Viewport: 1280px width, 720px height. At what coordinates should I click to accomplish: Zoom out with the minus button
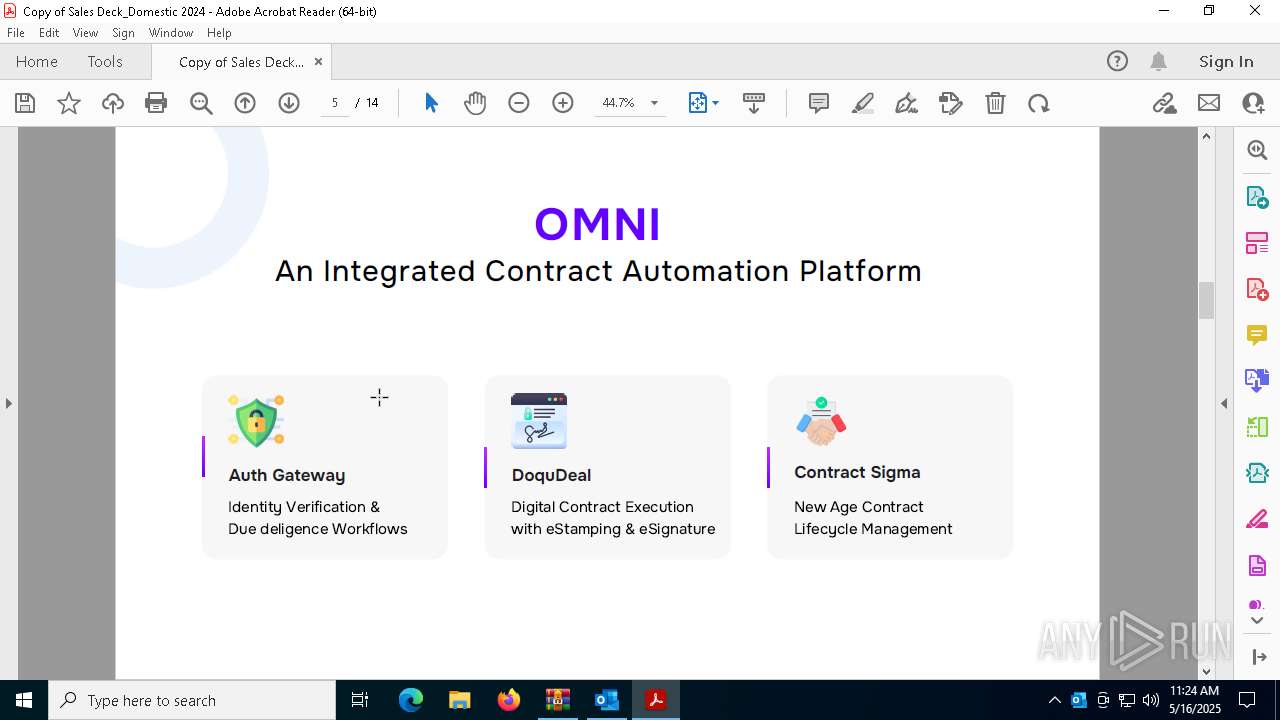[x=519, y=103]
